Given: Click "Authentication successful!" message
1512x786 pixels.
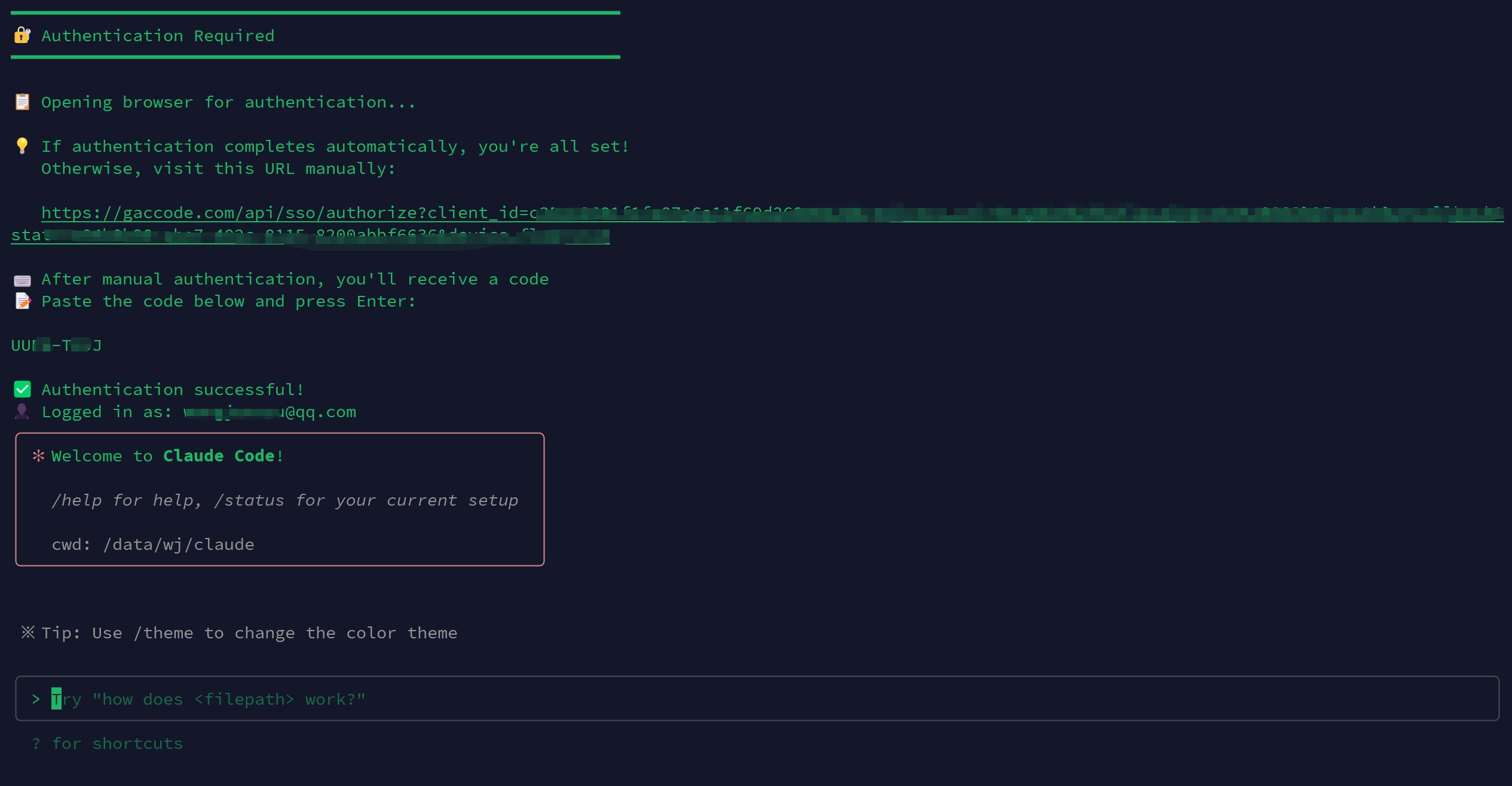Looking at the screenshot, I should [173, 390].
